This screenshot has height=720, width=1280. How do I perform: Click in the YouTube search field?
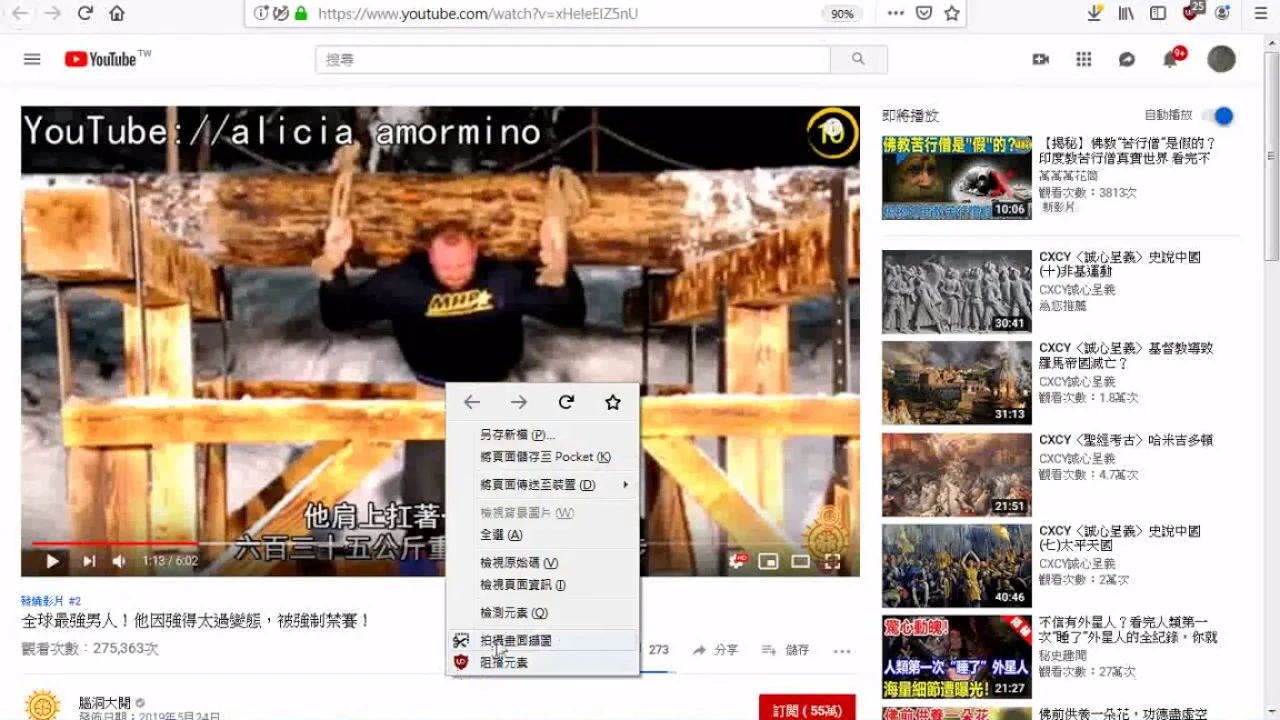pos(572,59)
